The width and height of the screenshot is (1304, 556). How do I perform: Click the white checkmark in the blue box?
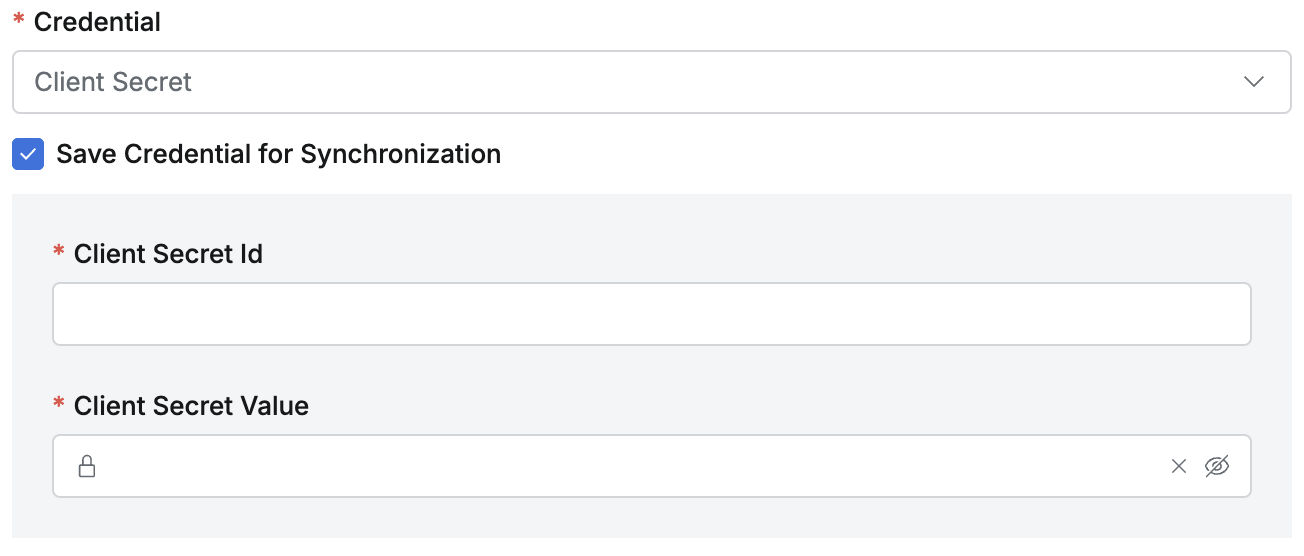tap(28, 155)
